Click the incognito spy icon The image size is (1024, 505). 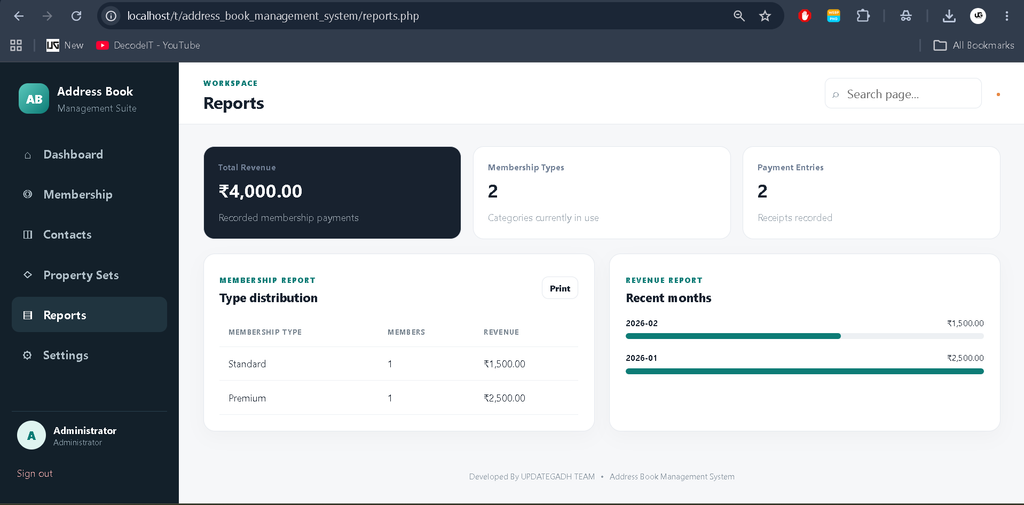[x=906, y=16]
